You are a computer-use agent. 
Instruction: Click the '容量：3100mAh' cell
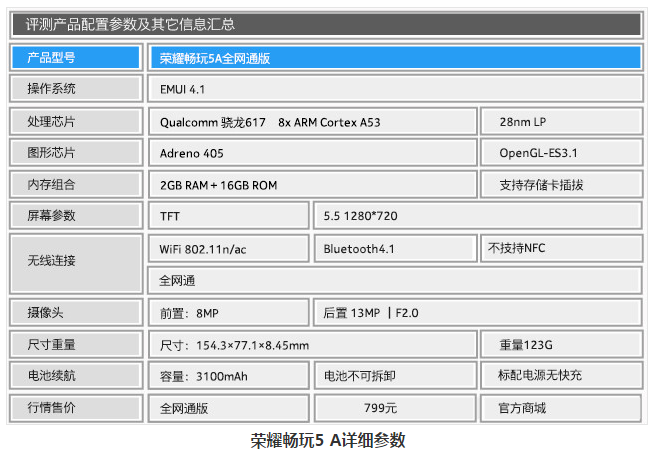point(228,376)
